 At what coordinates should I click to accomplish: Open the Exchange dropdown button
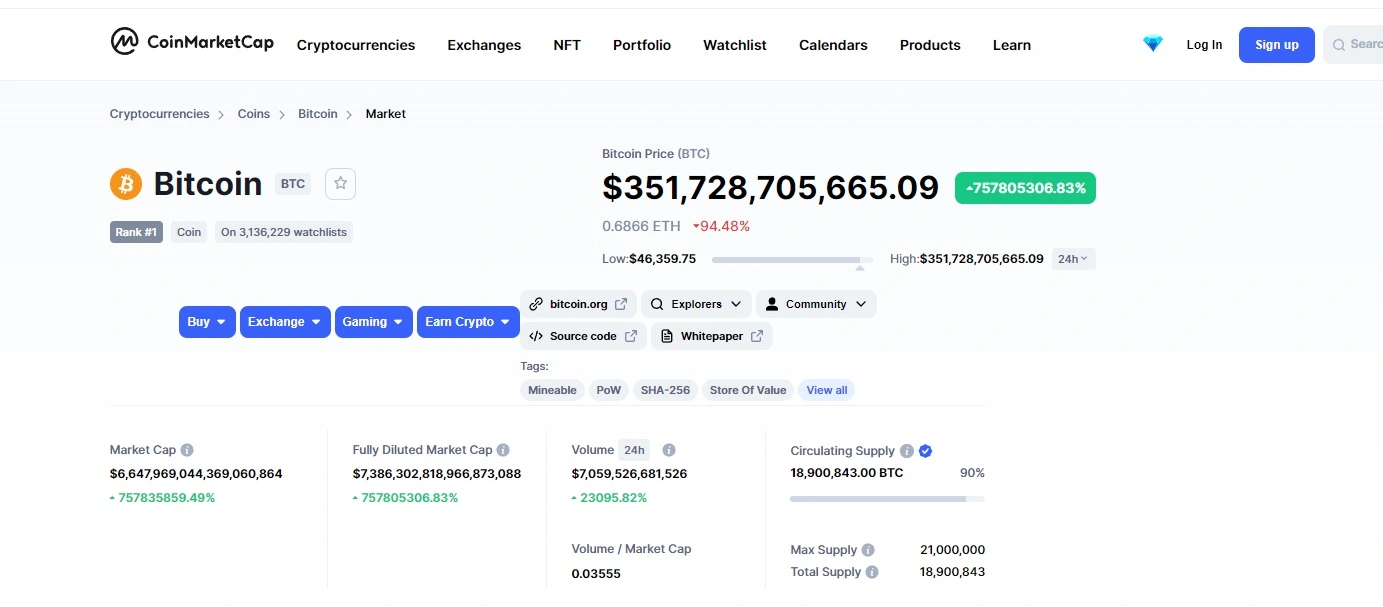[x=285, y=322]
